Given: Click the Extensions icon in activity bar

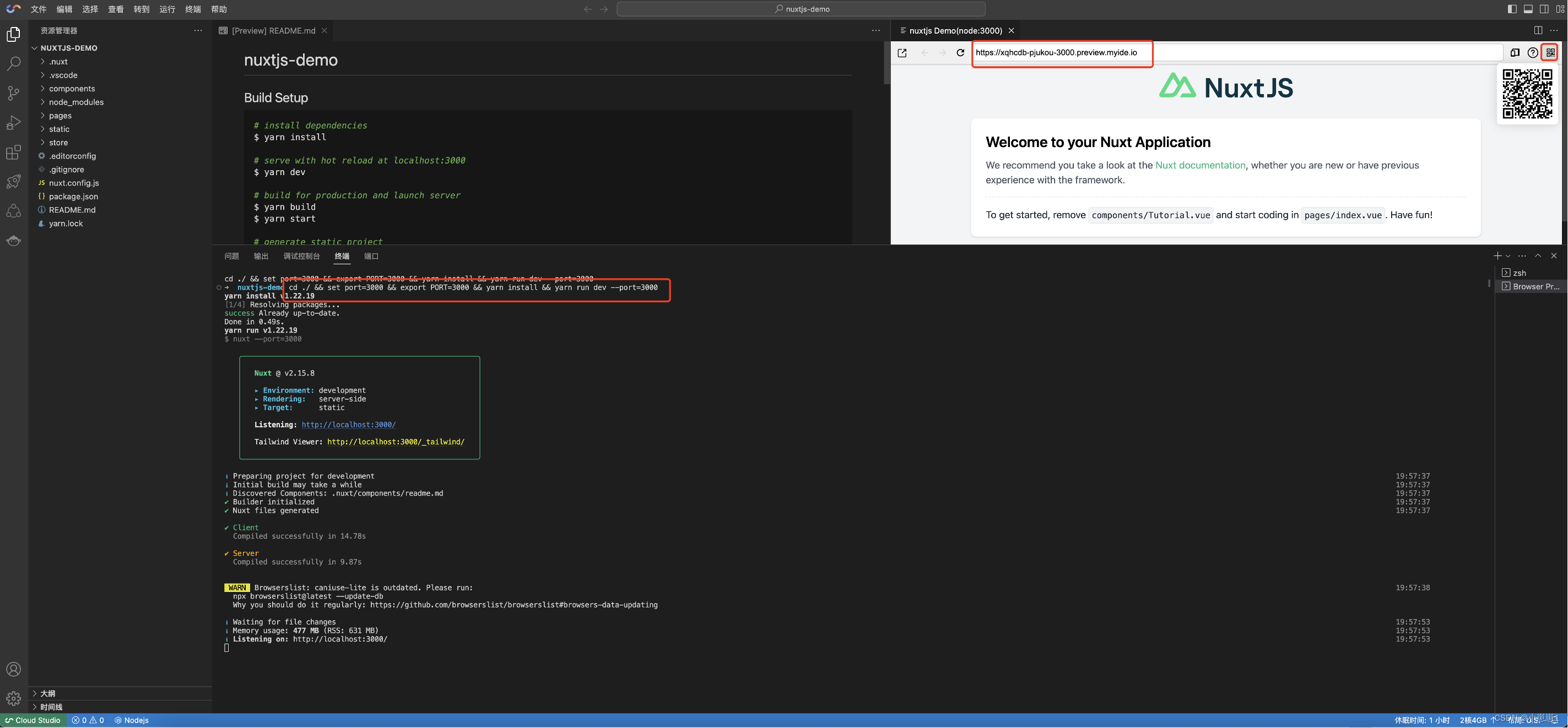Looking at the screenshot, I should (x=13, y=152).
